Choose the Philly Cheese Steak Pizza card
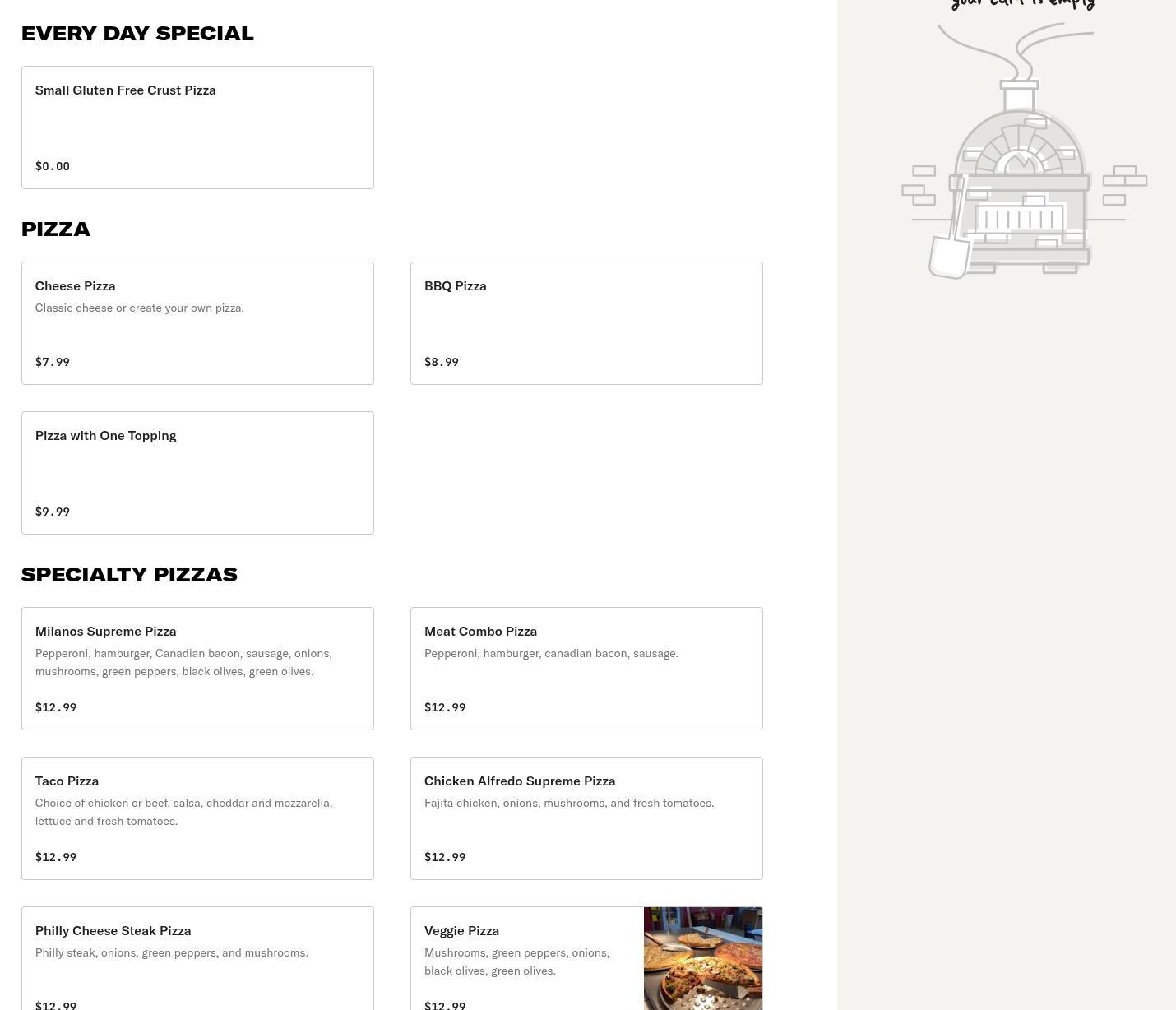This screenshot has width=1176, height=1010. pos(197,958)
